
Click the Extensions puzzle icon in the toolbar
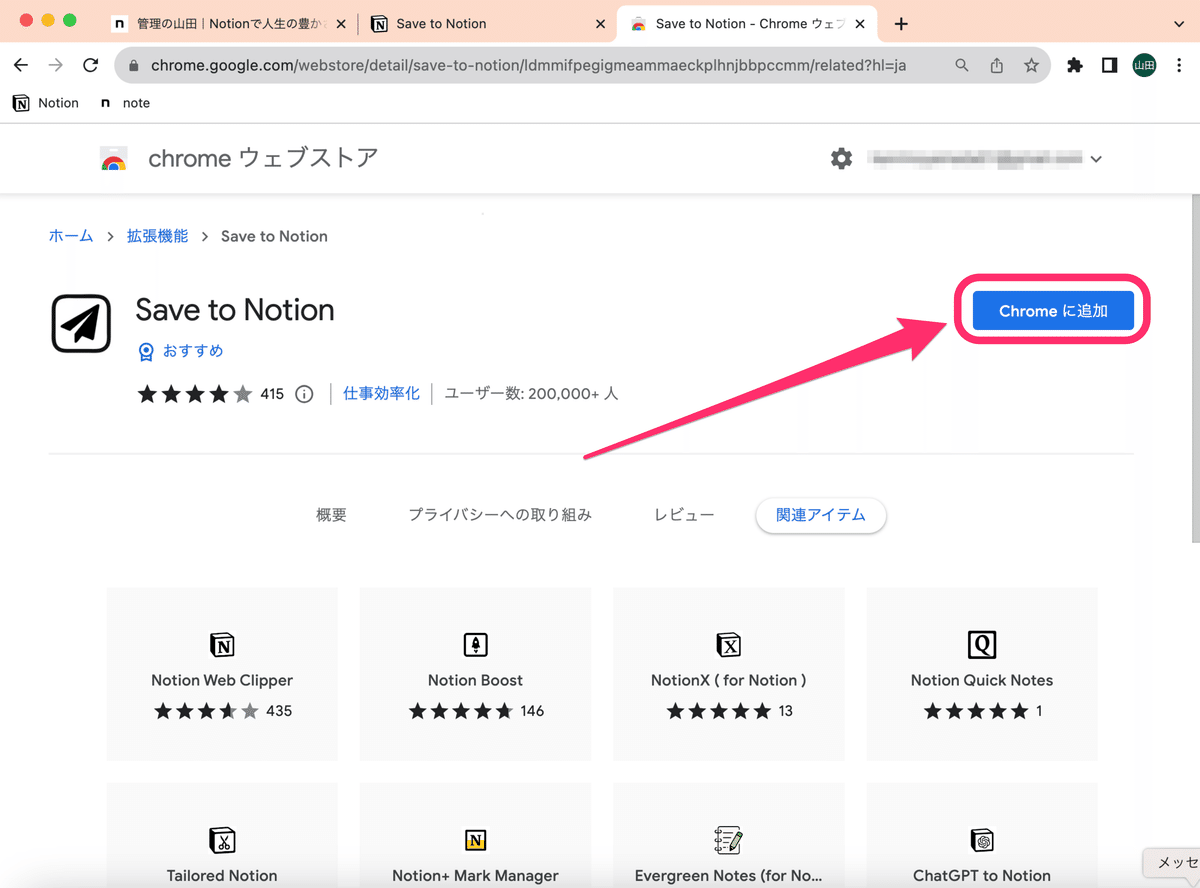(1073, 64)
